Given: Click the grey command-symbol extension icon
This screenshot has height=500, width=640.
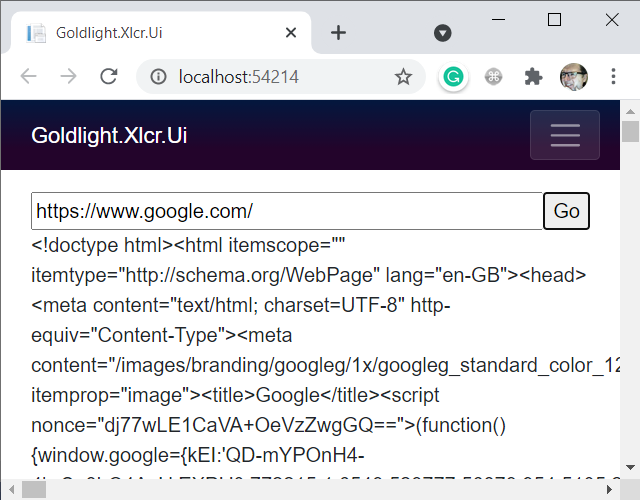Looking at the screenshot, I should coord(493,77).
